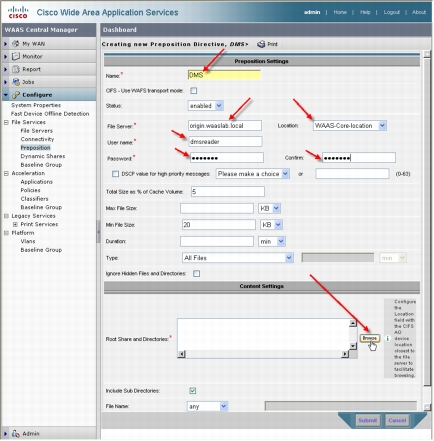Open the Status enabled dropdown
Viewport: 434px width, 441px height.
[x=205, y=106]
